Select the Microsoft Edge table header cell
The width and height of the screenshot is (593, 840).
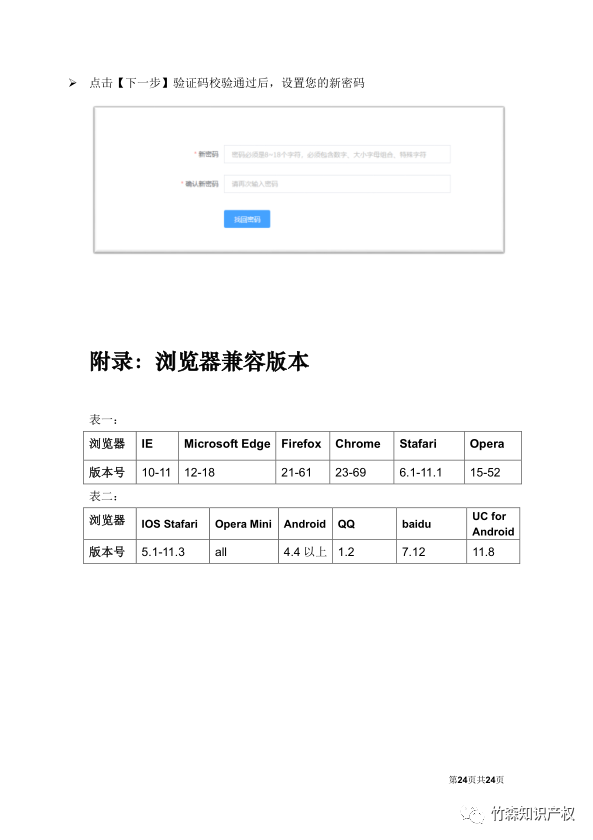point(227,446)
